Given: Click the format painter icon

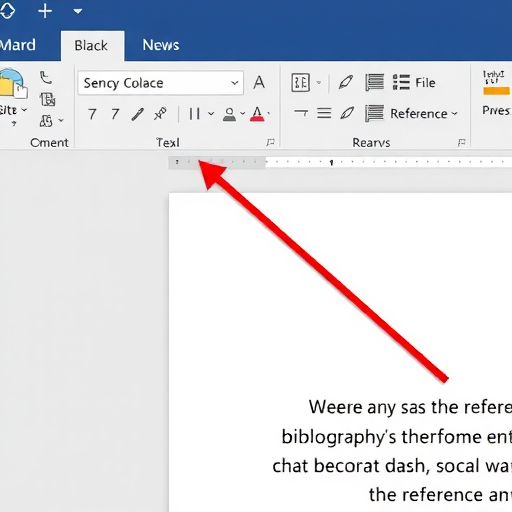Looking at the screenshot, I should pos(46,121).
